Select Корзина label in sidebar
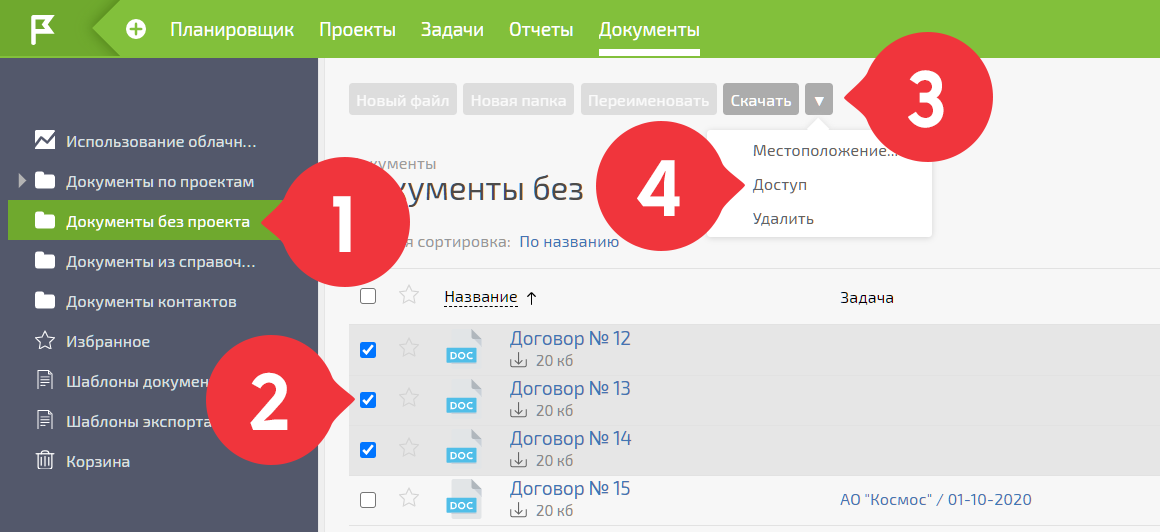Image resolution: width=1160 pixels, height=532 pixels. point(98,461)
